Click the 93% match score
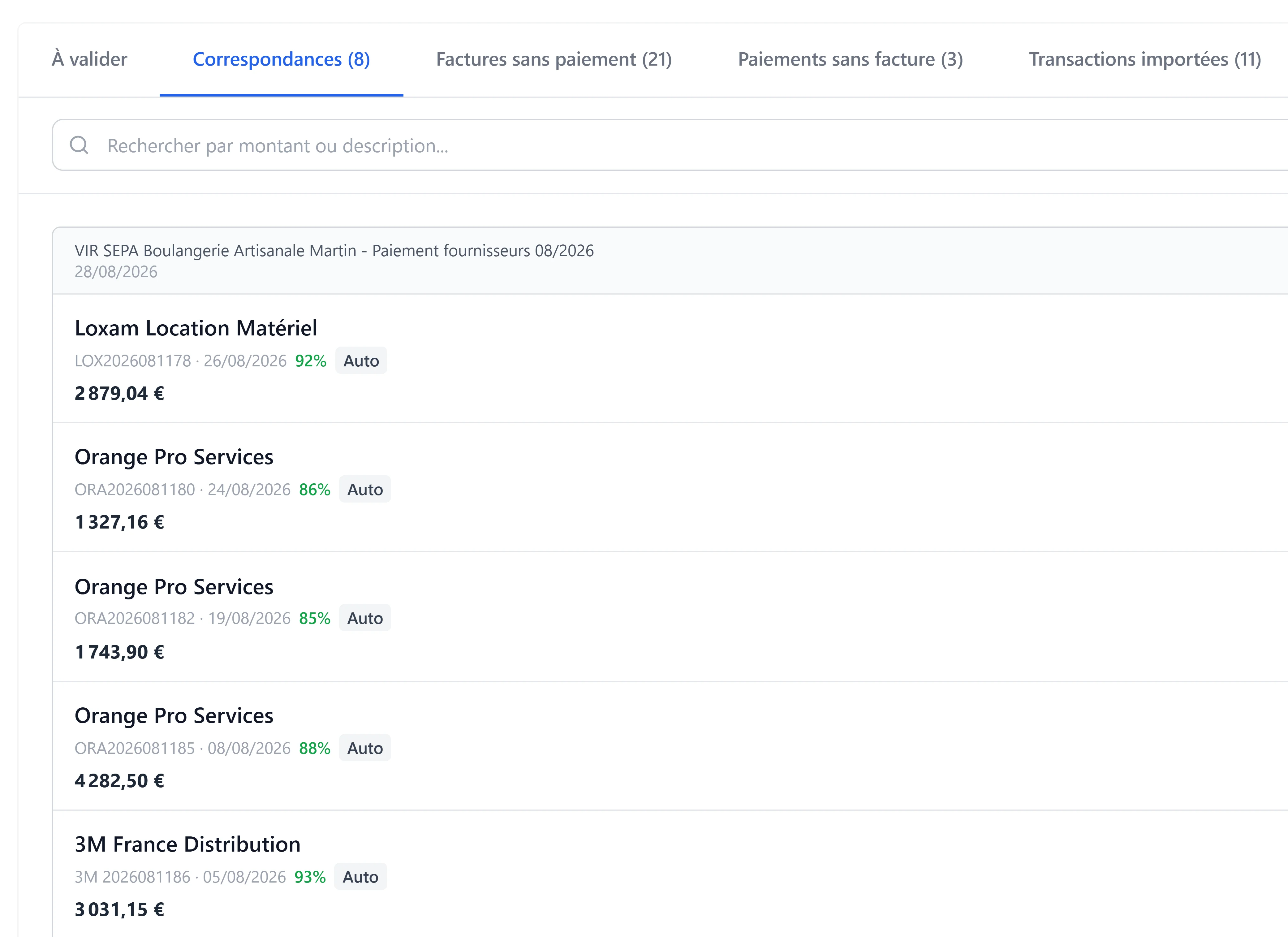1288x937 pixels. pyautogui.click(x=310, y=877)
